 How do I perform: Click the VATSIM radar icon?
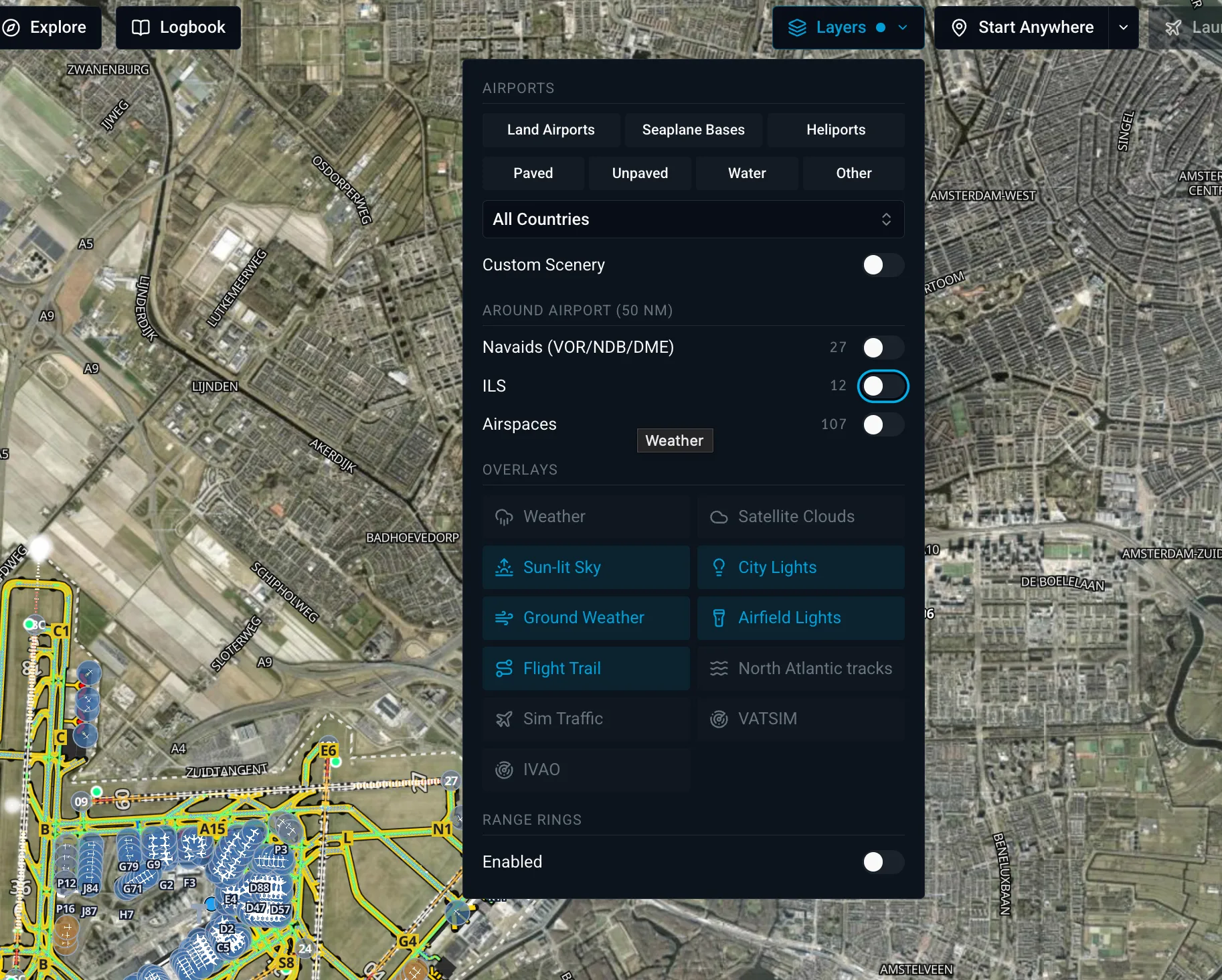point(719,719)
